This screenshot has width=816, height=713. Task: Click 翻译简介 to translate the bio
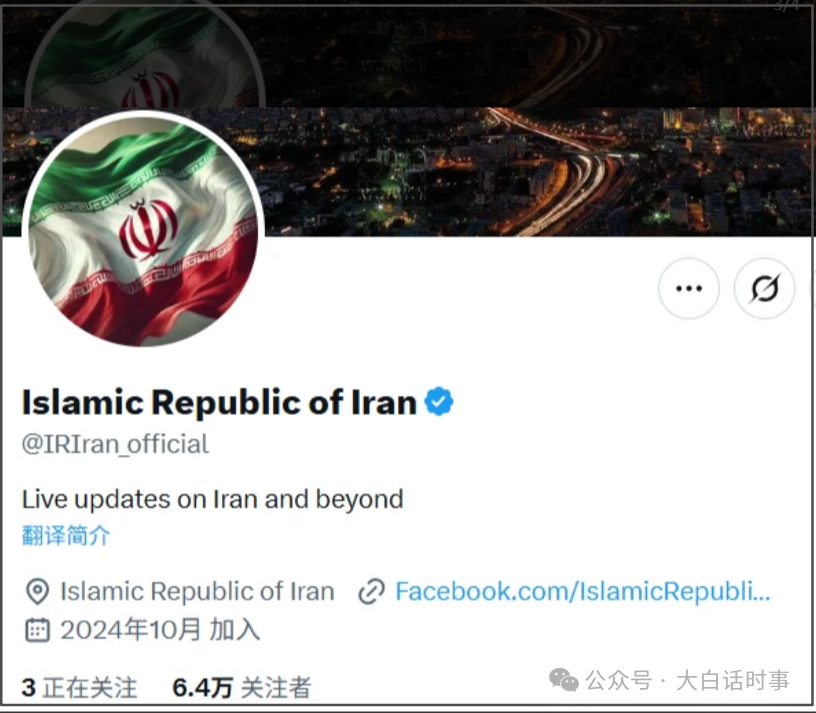point(66,535)
